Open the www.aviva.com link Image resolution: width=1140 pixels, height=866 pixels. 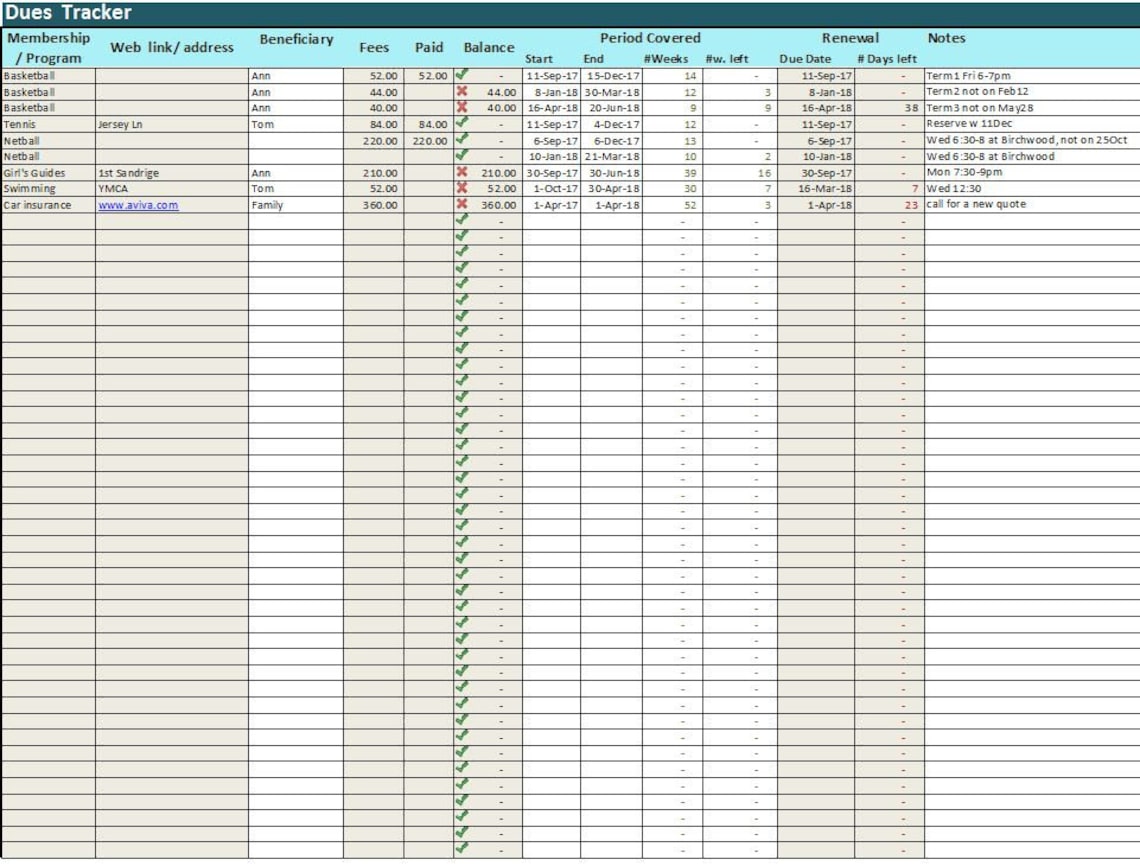pyautogui.click(x=138, y=205)
